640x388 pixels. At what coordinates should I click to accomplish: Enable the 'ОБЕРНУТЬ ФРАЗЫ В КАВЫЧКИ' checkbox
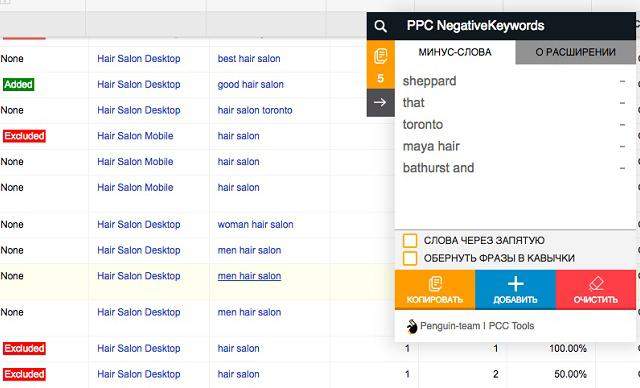(x=410, y=258)
